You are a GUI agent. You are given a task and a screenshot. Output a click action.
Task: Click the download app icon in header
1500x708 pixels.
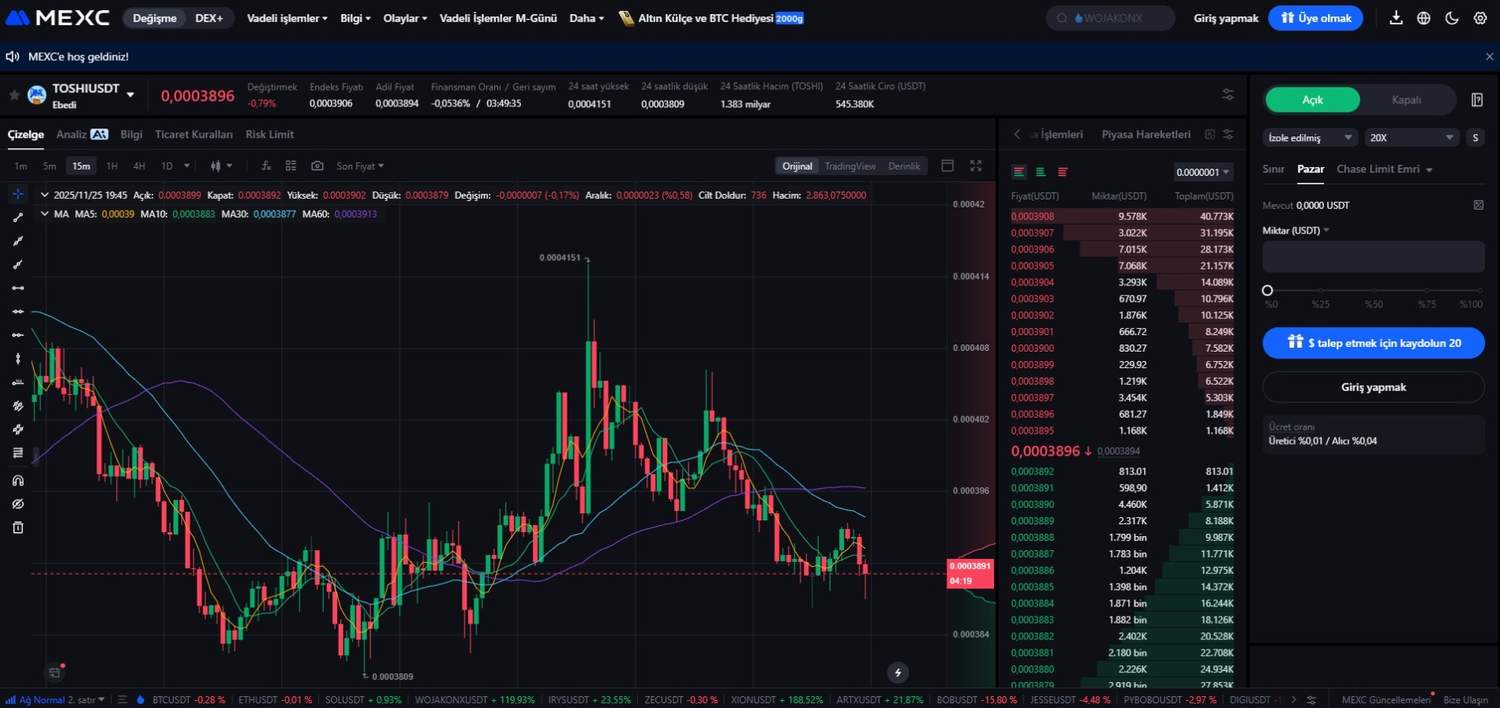(1396, 18)
